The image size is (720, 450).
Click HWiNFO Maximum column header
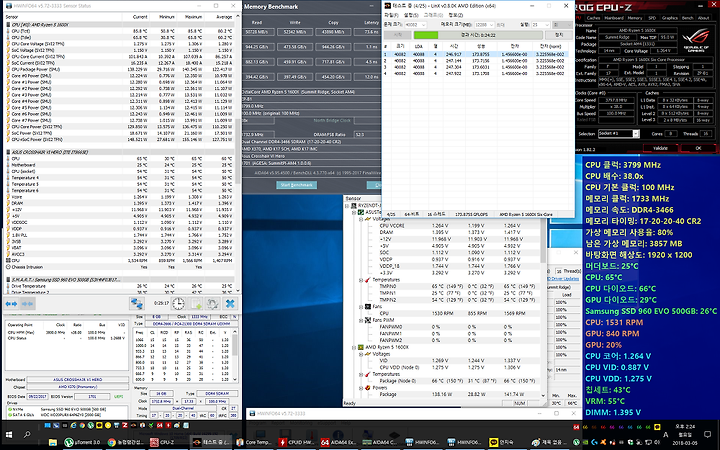click(x=190, y=17)
